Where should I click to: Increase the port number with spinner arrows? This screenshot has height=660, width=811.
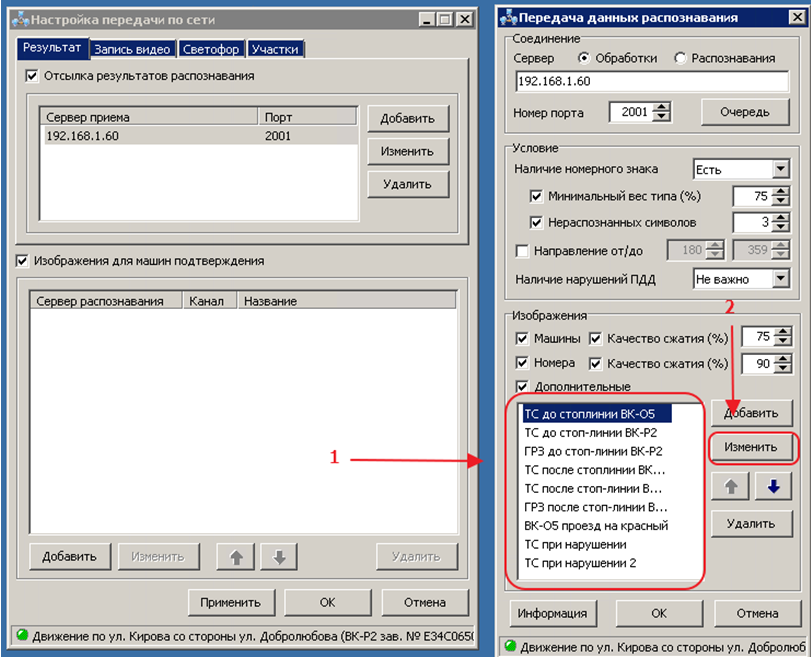point(662,107)
